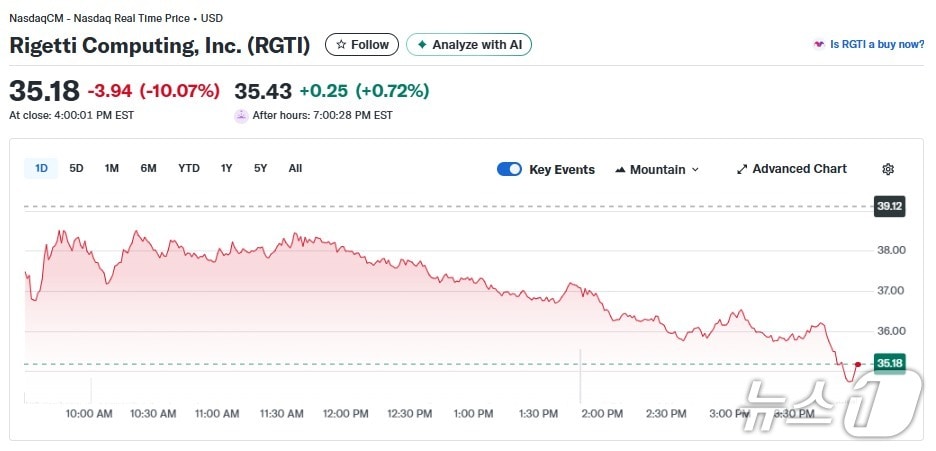Choose the 1M time range
The width and height of the screenshot is (936, 451).
[112, 168]
